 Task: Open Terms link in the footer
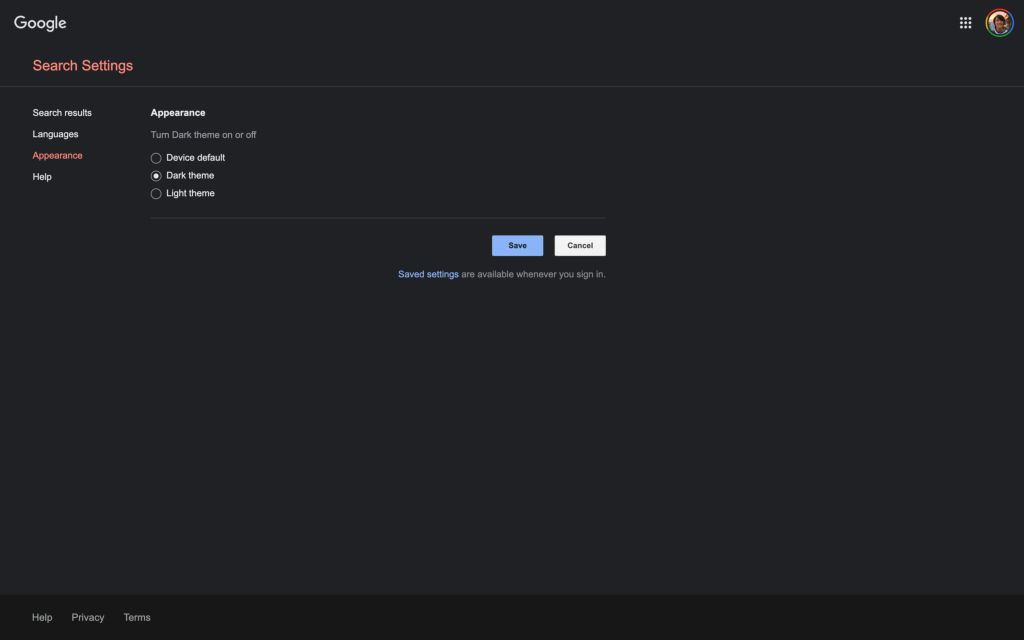[x=136, y=617]
